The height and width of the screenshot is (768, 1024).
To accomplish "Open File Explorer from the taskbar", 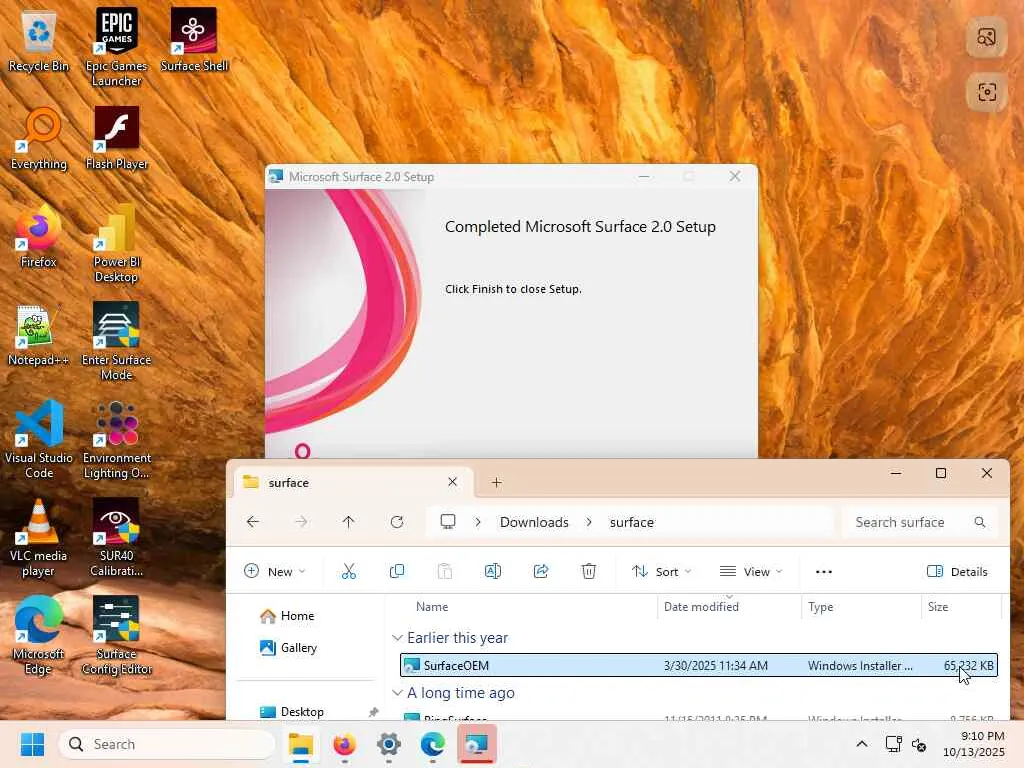I will click(x=300, y=744).
